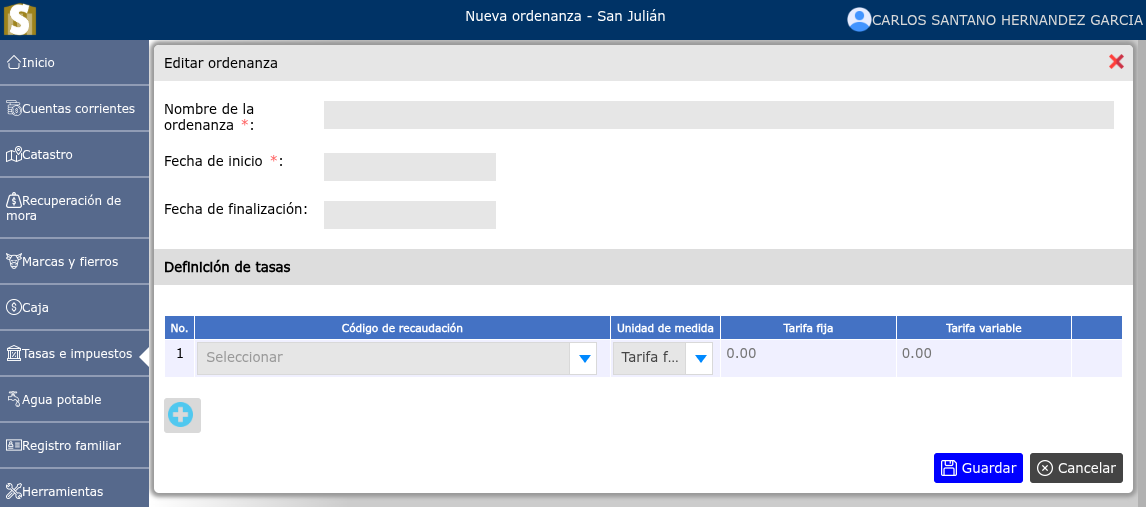
Task: Click the Tarifa variable column header
Action: [x=984, y=328]
